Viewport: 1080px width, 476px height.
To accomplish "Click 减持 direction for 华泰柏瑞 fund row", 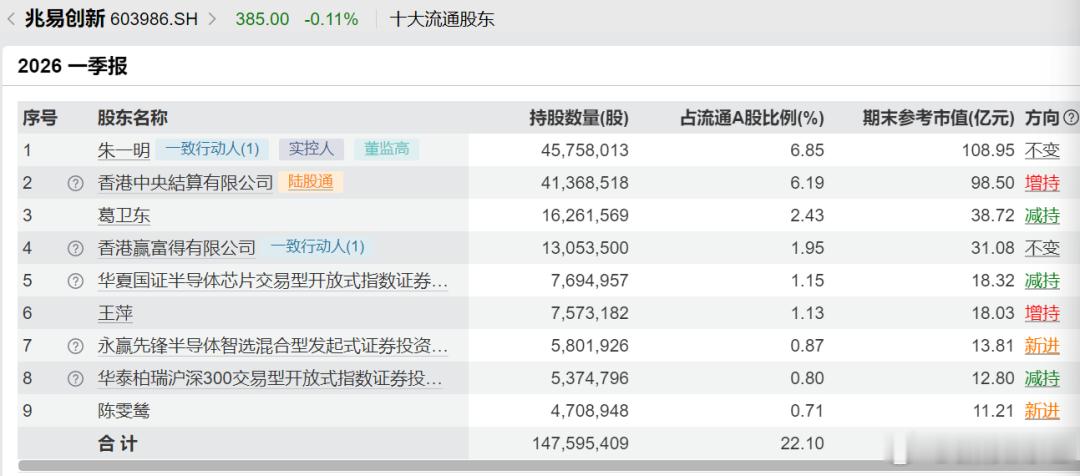I will (1042, 379).
